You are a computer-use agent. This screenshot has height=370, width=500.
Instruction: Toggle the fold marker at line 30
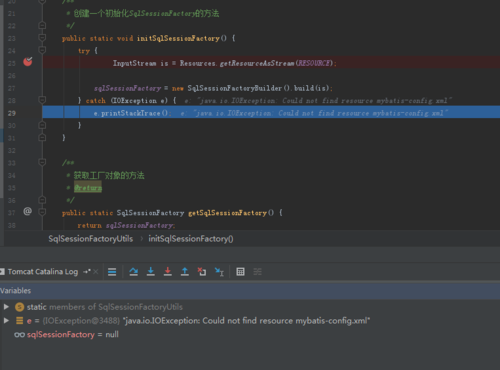[42, 125]
